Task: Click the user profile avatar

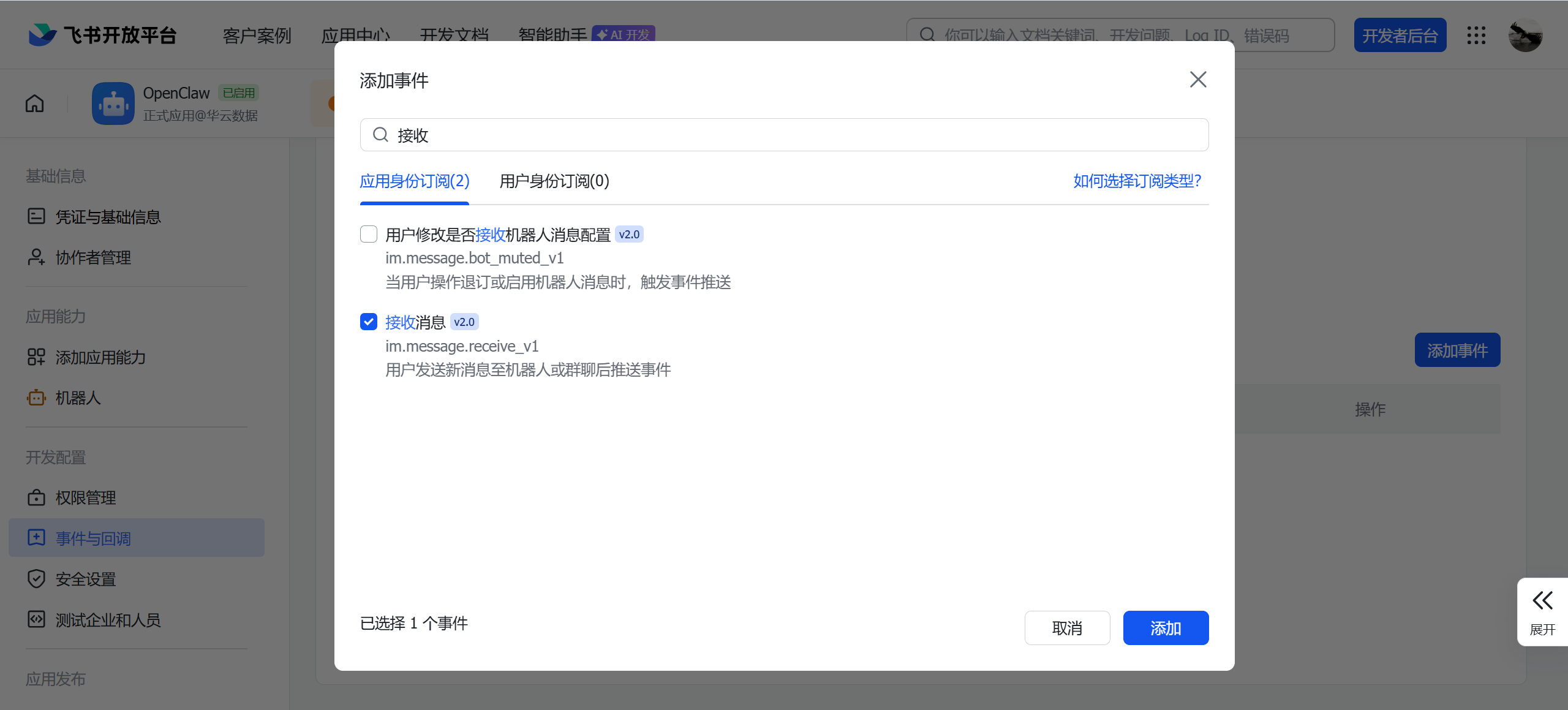Action: (x=1526, y=35)
